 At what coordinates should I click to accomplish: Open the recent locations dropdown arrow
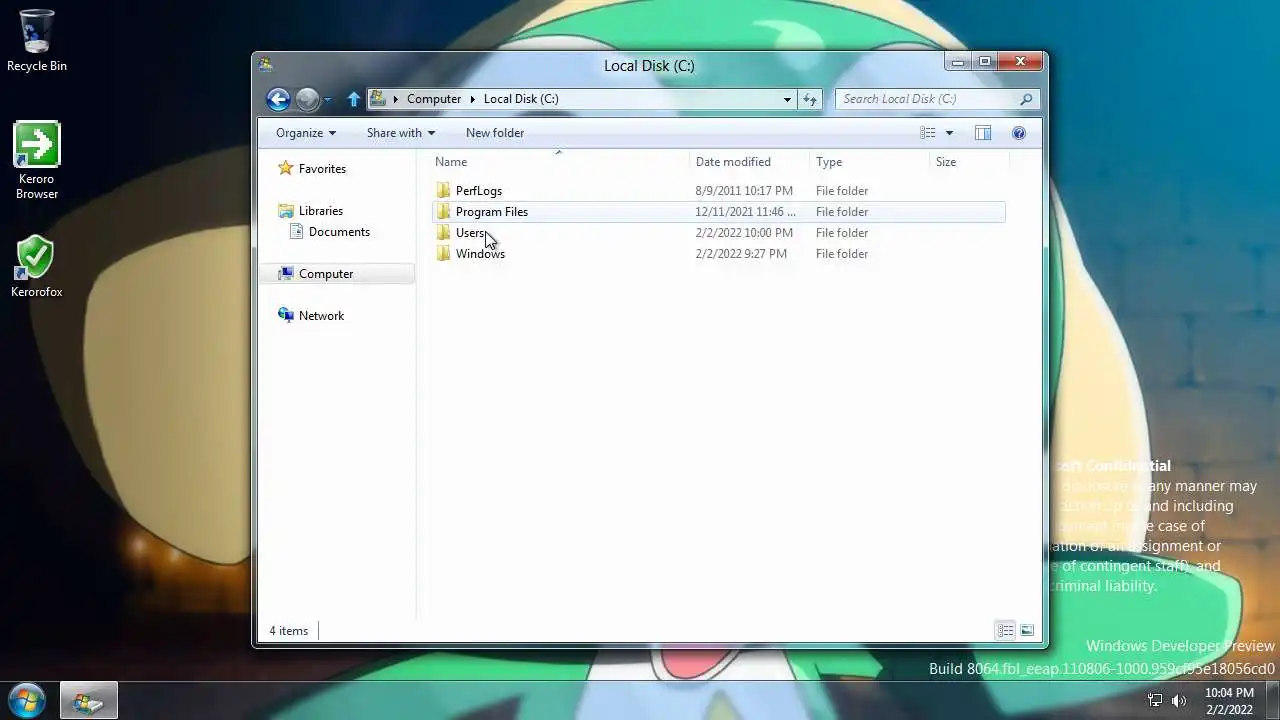tap(327, 100)
